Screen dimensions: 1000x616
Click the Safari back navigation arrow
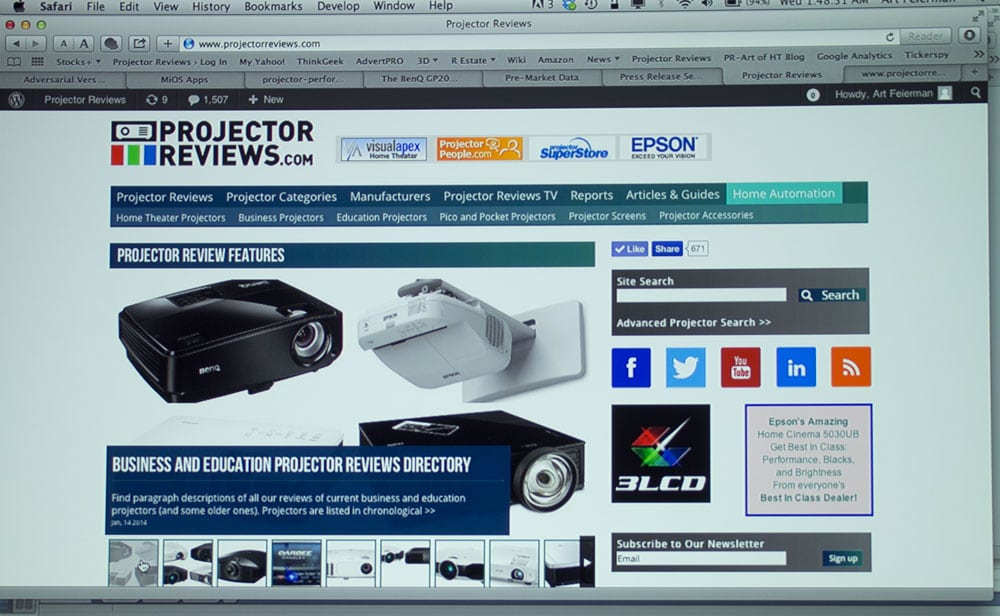pos(16,43)
